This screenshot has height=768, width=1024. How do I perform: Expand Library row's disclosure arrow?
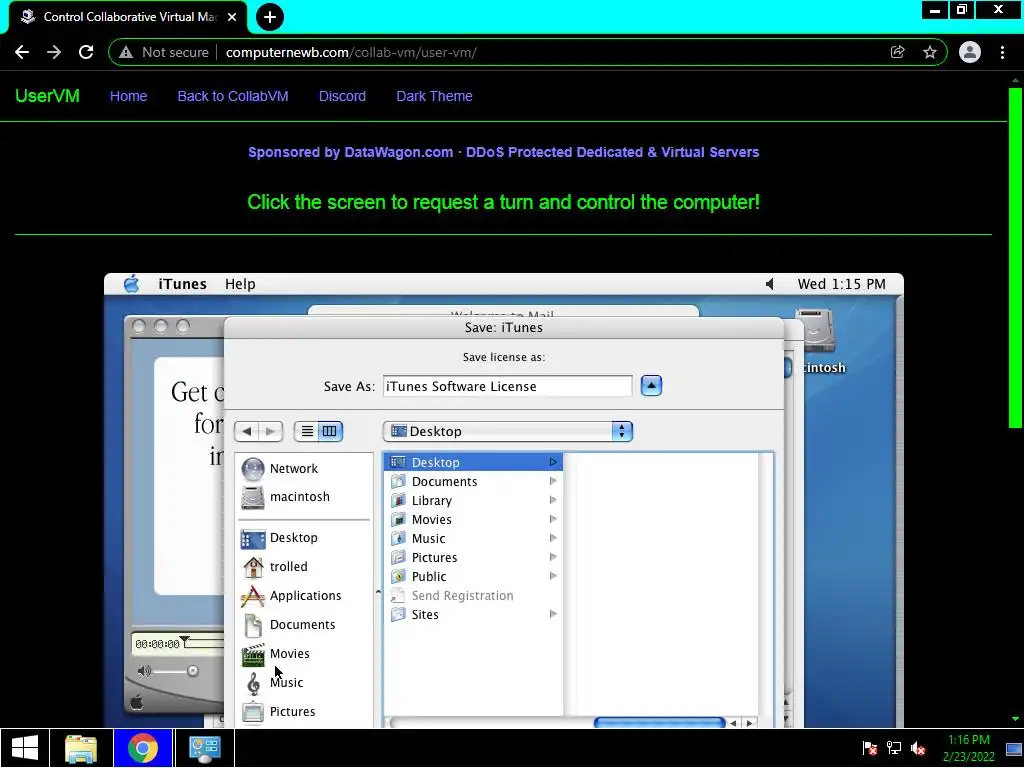553,500
